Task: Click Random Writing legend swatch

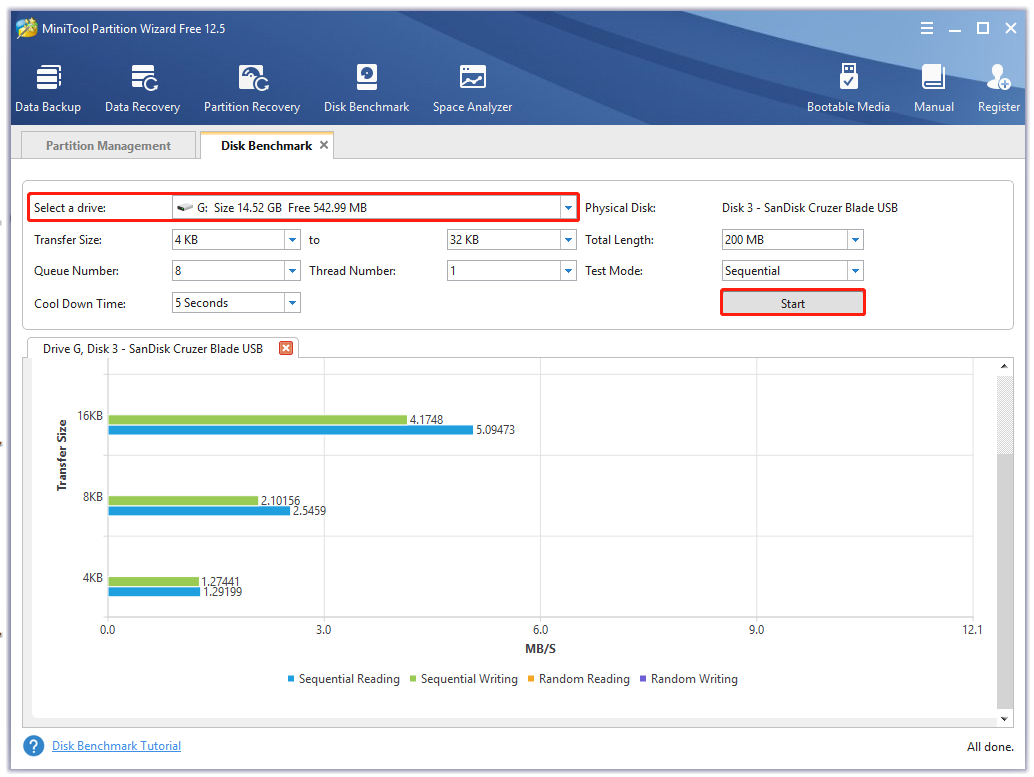Action: tap(643, 679)
